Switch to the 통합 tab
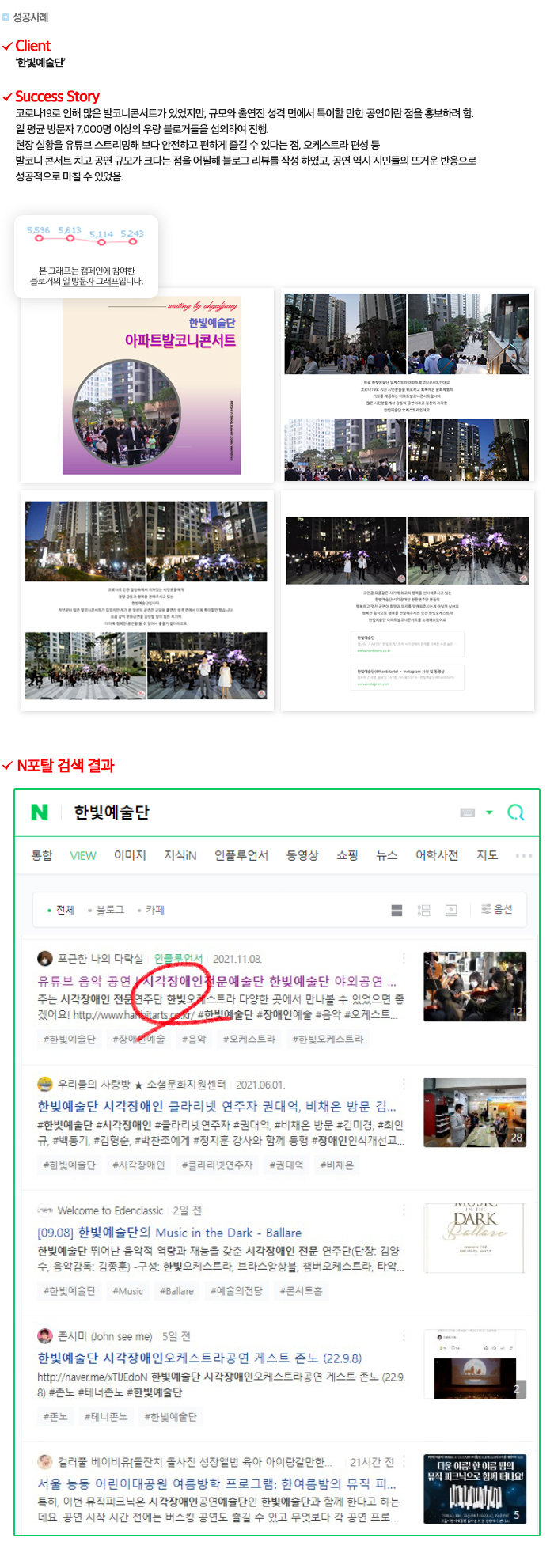 coord(42,855)
